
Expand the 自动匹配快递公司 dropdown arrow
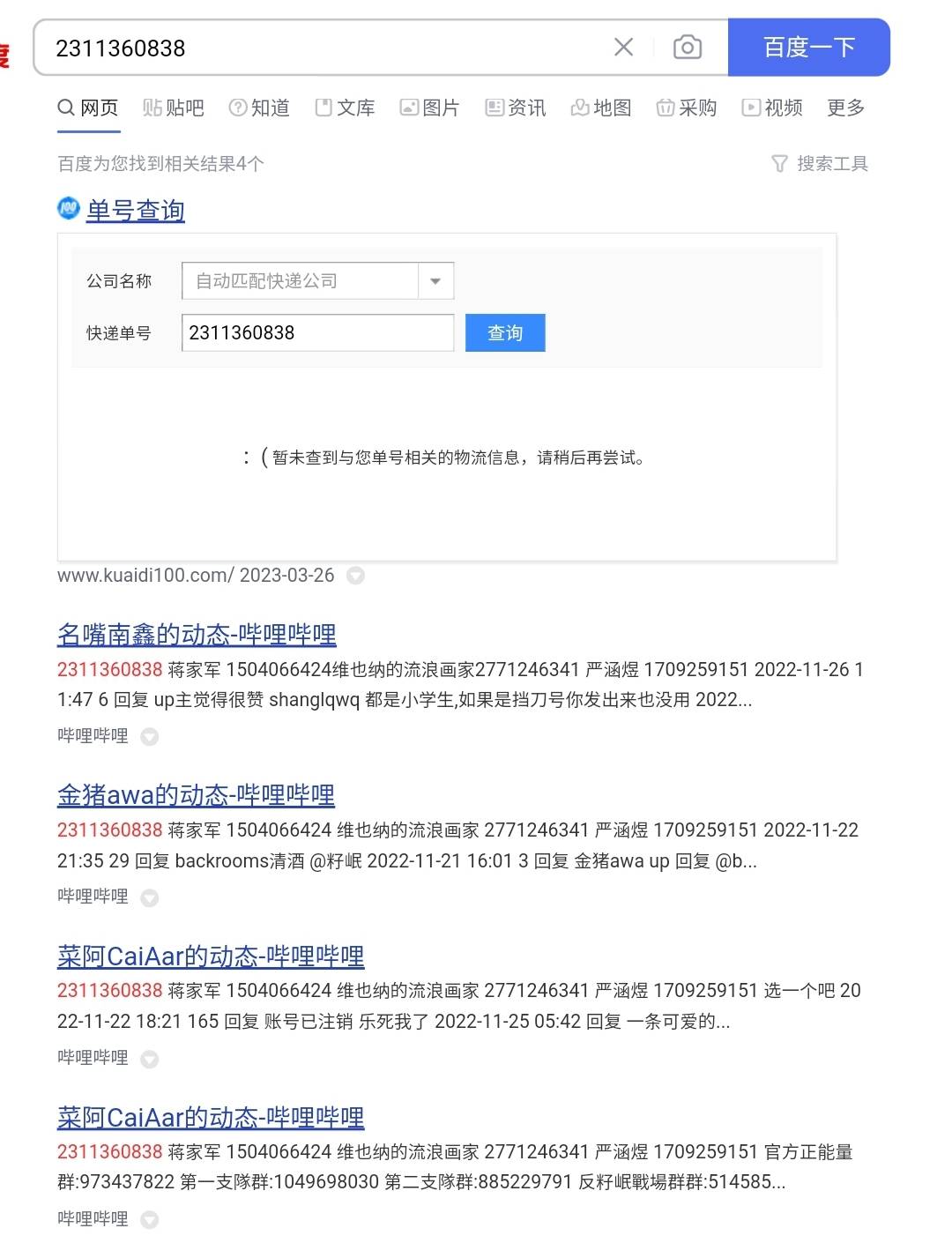pyautogui.click(x=435, y=281)
